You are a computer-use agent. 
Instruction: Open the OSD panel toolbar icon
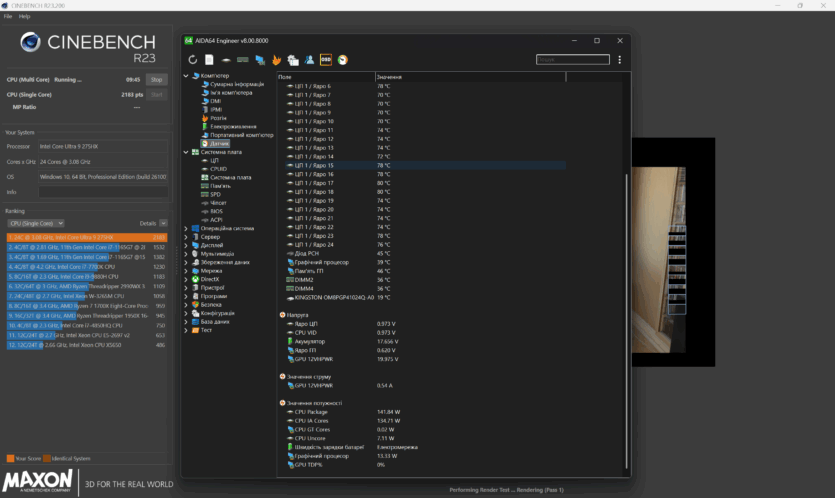click(x=326, y=60)
